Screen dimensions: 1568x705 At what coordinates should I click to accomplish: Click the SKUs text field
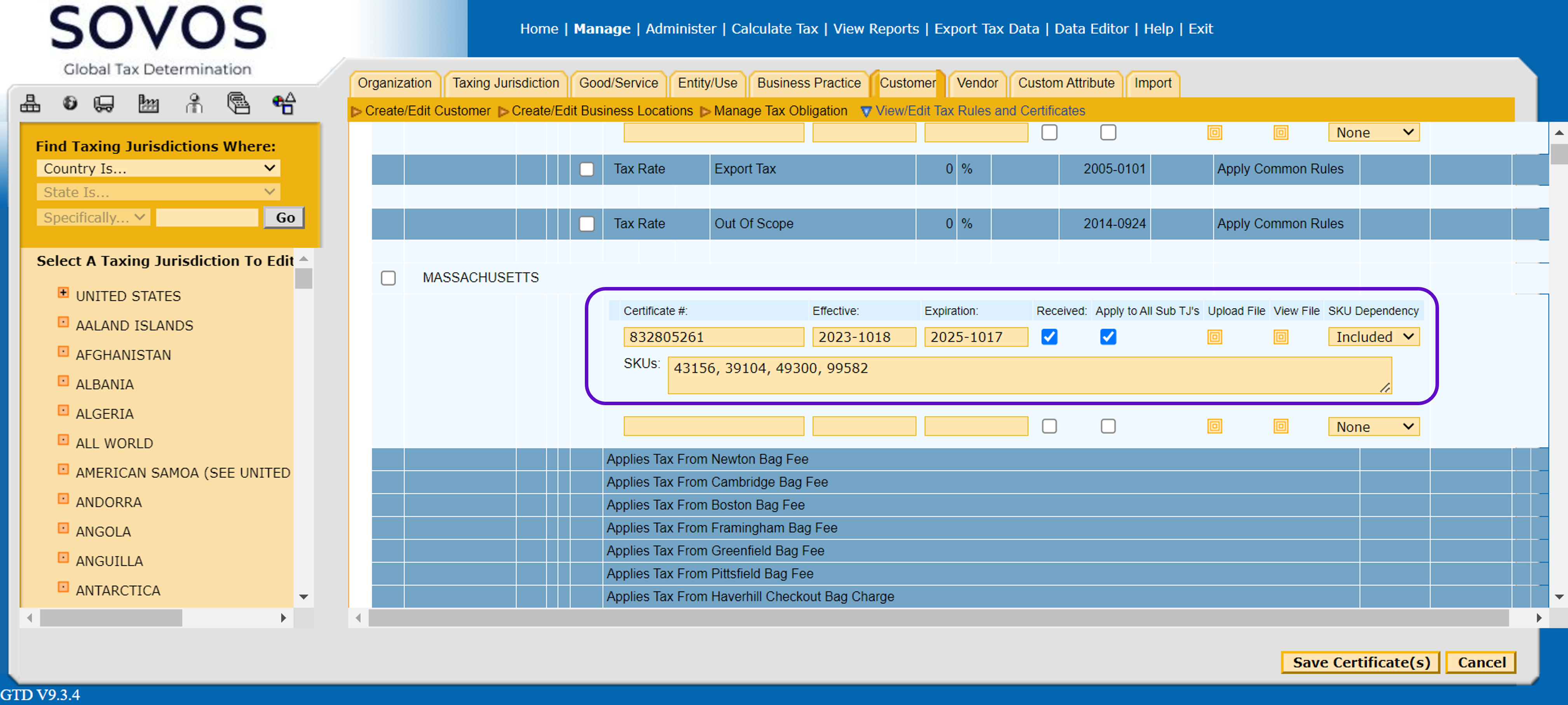[x=1029, y=375]
